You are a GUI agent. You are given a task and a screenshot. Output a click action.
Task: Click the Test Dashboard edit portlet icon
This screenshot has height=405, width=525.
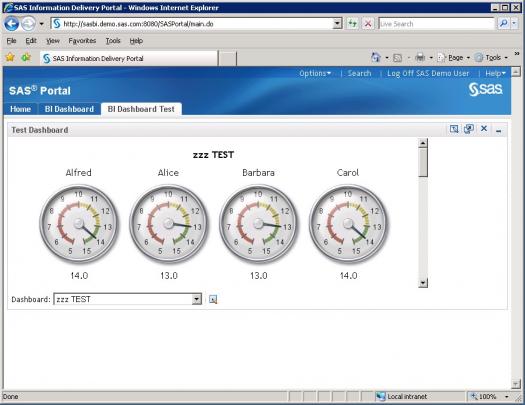point(454,129)
